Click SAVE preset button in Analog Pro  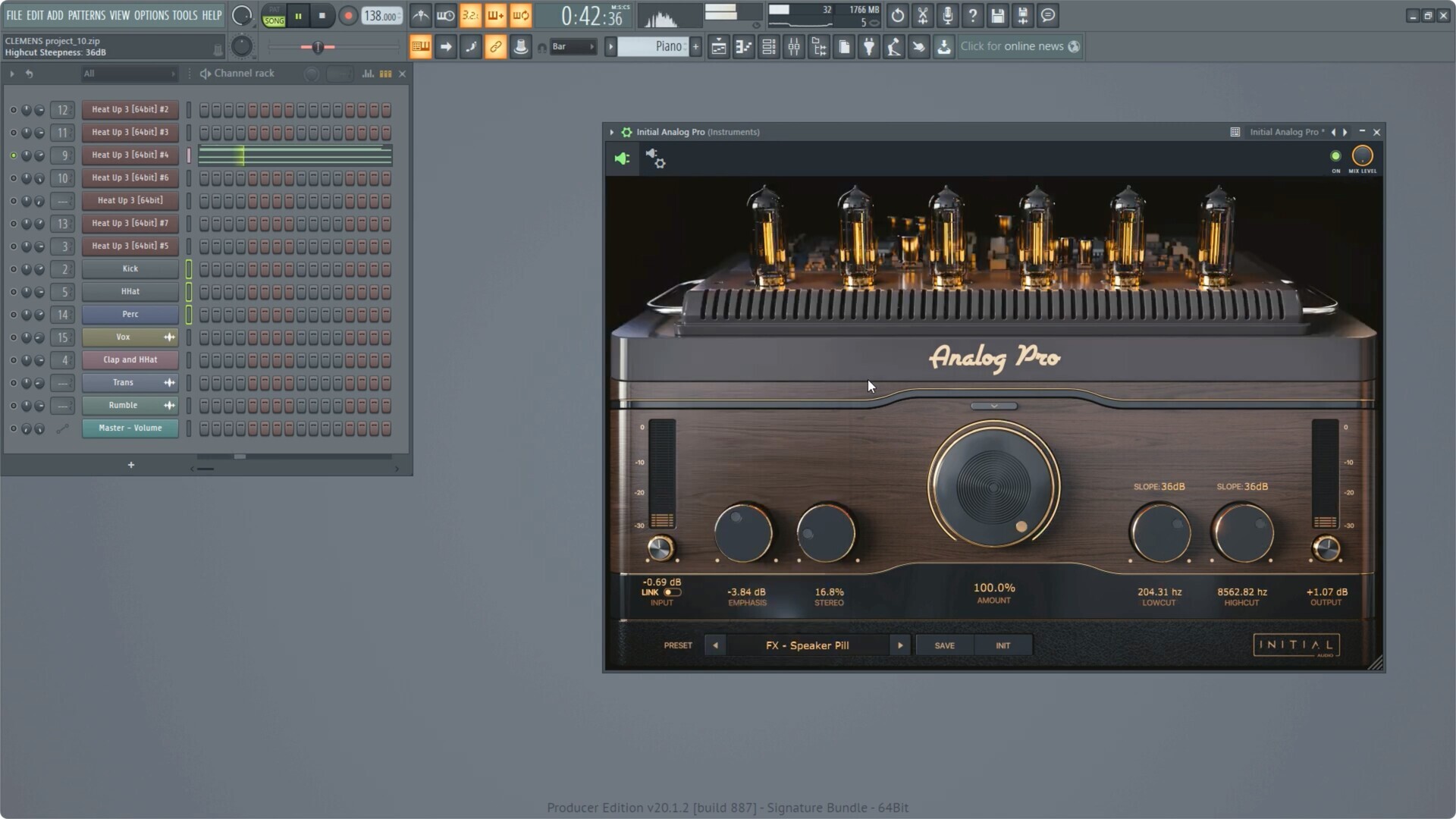click(944, 645)
